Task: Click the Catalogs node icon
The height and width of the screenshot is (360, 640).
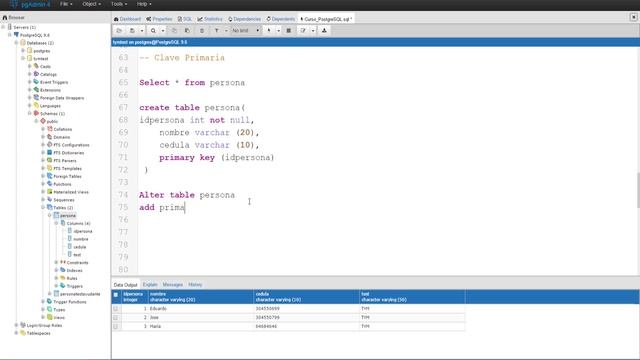Action: 36,74
